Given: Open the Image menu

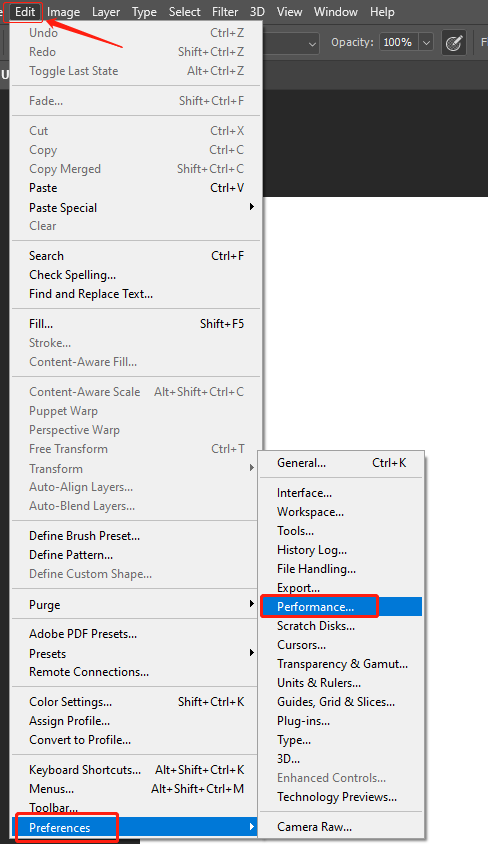Looking at the screenshot, I should click(x=63, y=12).
